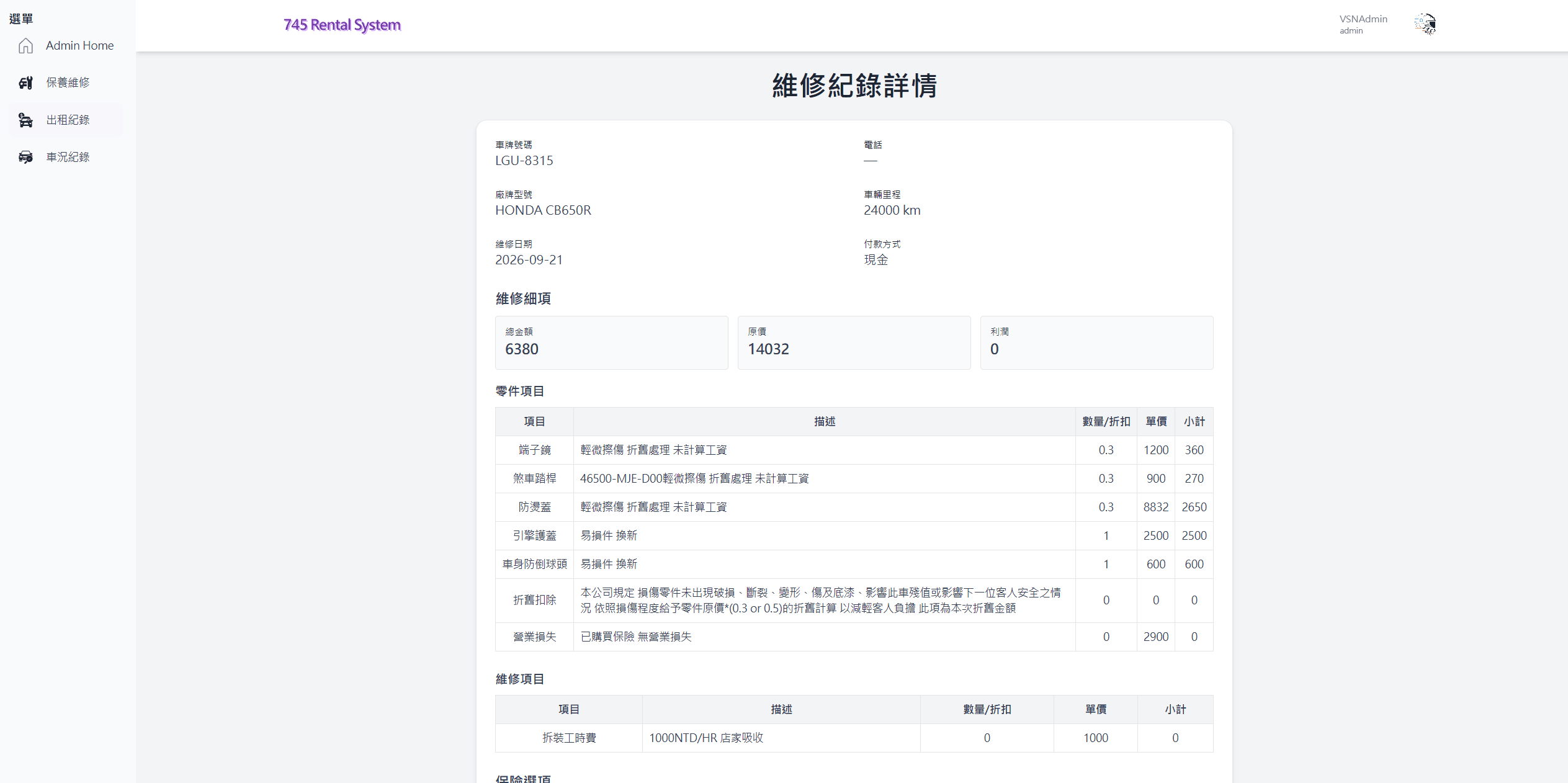
Task: Click the 出租紀錄 car rental icon
Action: click(x=25, y=120)
